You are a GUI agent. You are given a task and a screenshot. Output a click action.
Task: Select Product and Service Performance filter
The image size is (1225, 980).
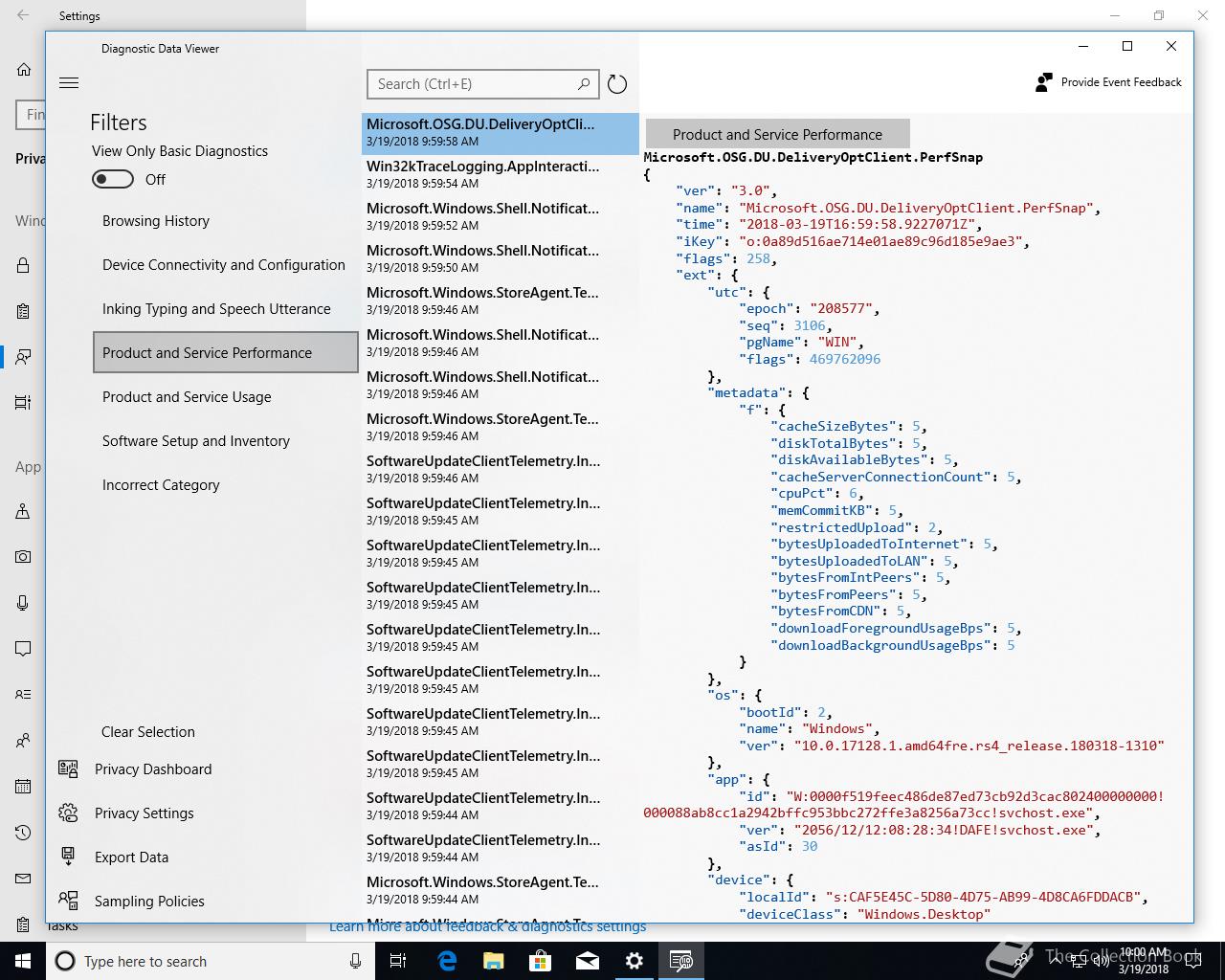point(226,352)
